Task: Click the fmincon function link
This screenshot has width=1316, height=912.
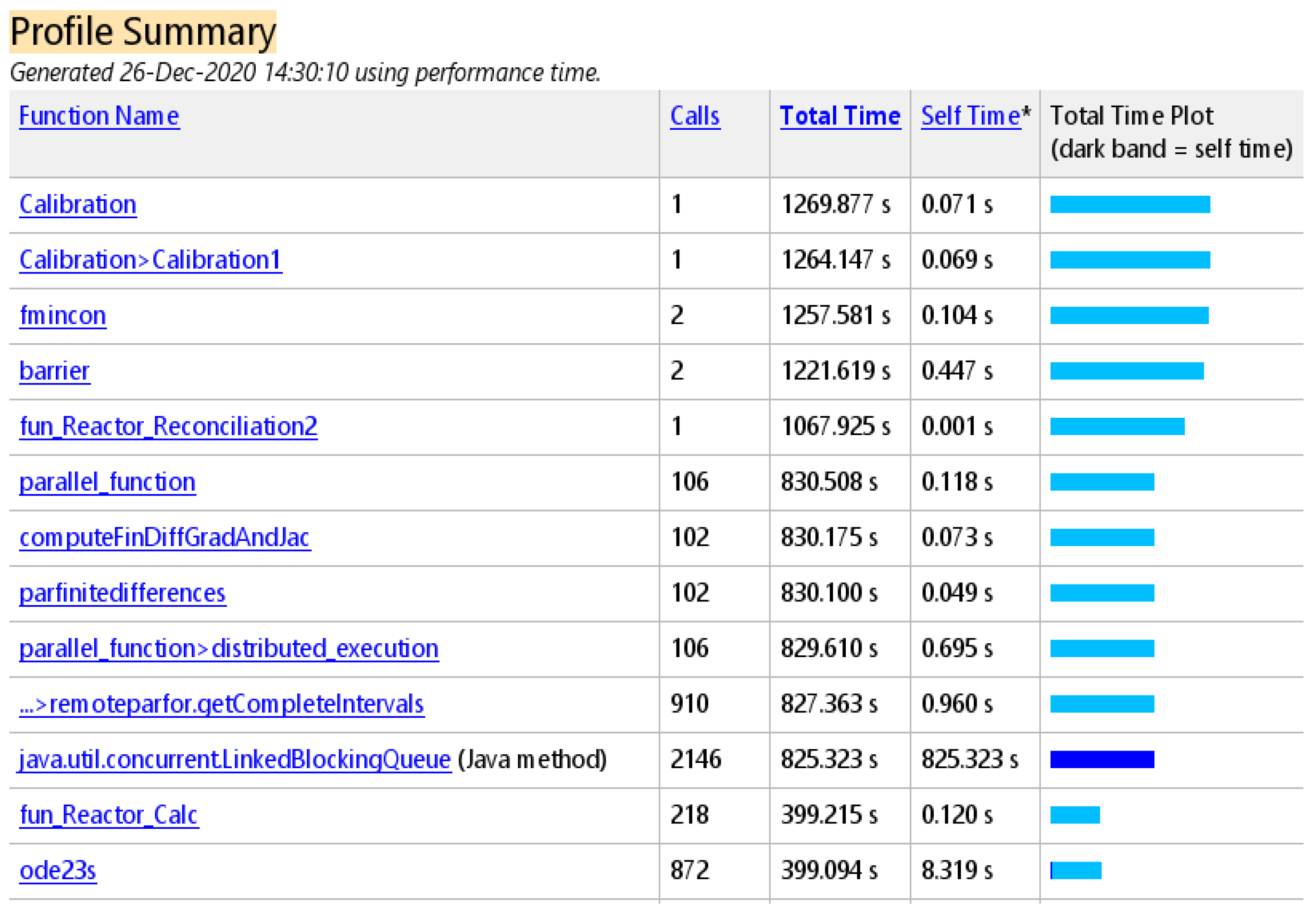Action: 63,315
